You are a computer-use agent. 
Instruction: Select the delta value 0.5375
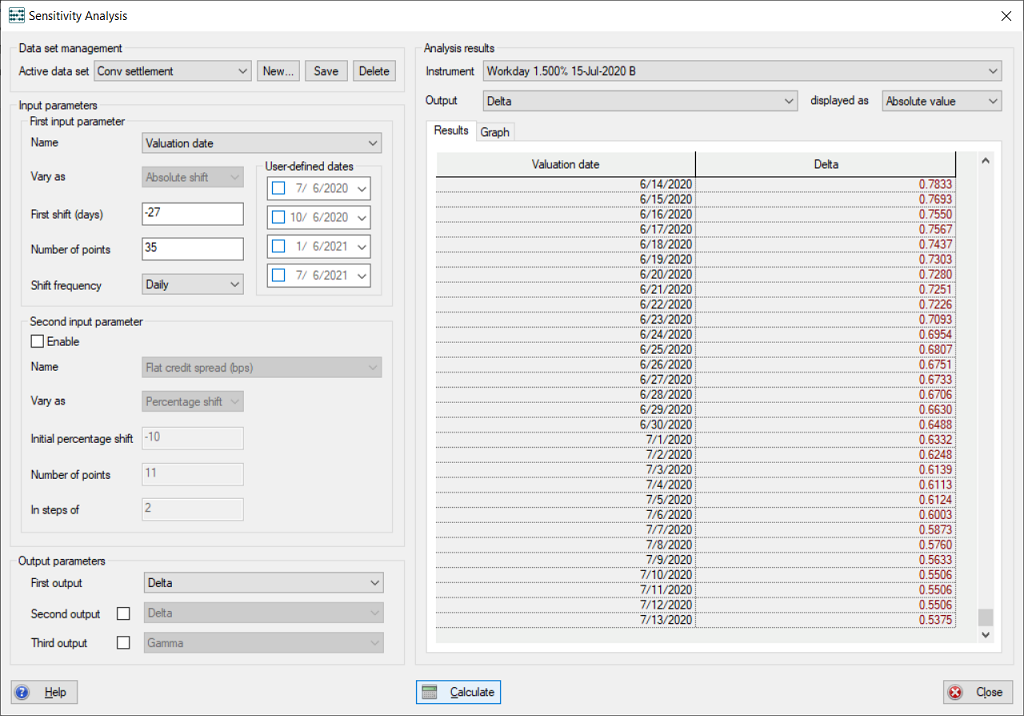click(x=825, y=621)
